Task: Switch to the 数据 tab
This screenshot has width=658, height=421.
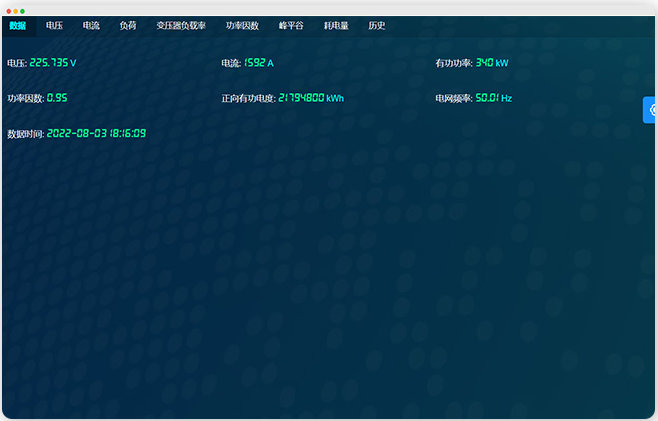Action: (x=18, y=26)
